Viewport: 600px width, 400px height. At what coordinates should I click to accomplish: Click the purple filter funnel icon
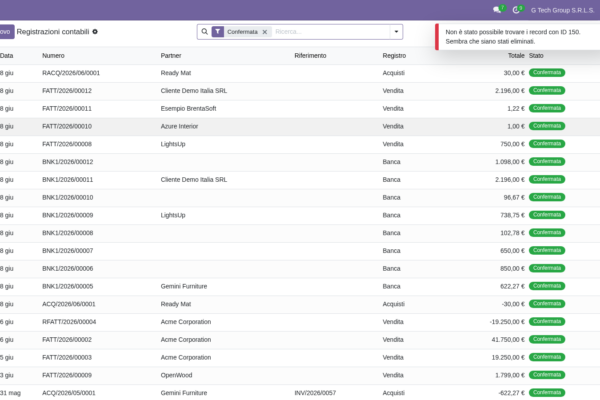pyautogui.click(x=217, y=32)
